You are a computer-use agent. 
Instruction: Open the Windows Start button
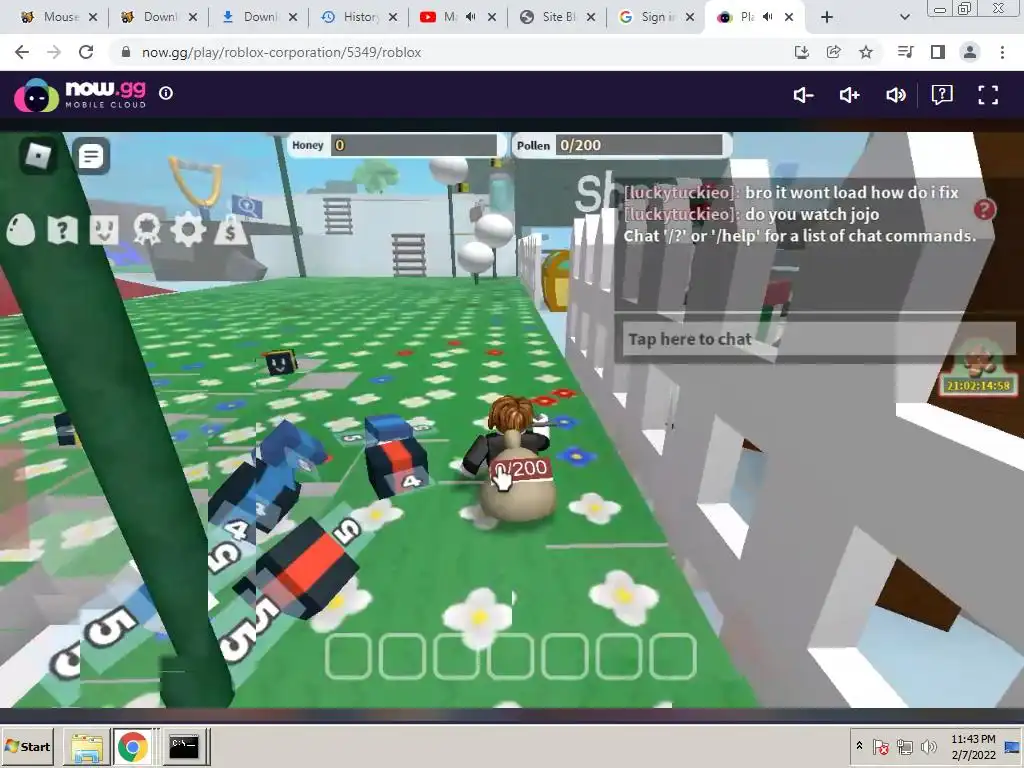pos(28,746)
